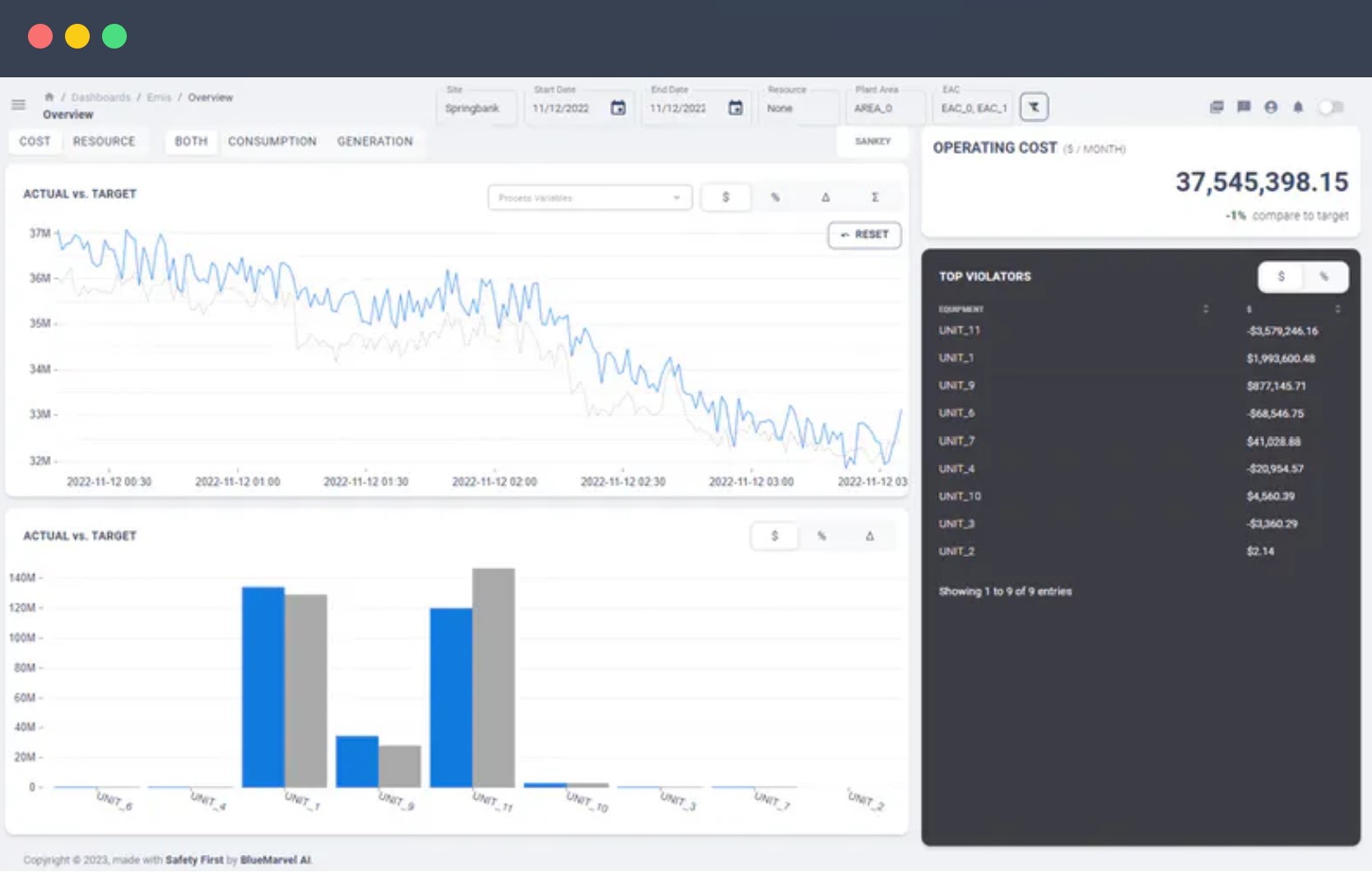Switch Top Violators to percent view
Viewport: 1372px width, 872px height.
(1324, 277)
